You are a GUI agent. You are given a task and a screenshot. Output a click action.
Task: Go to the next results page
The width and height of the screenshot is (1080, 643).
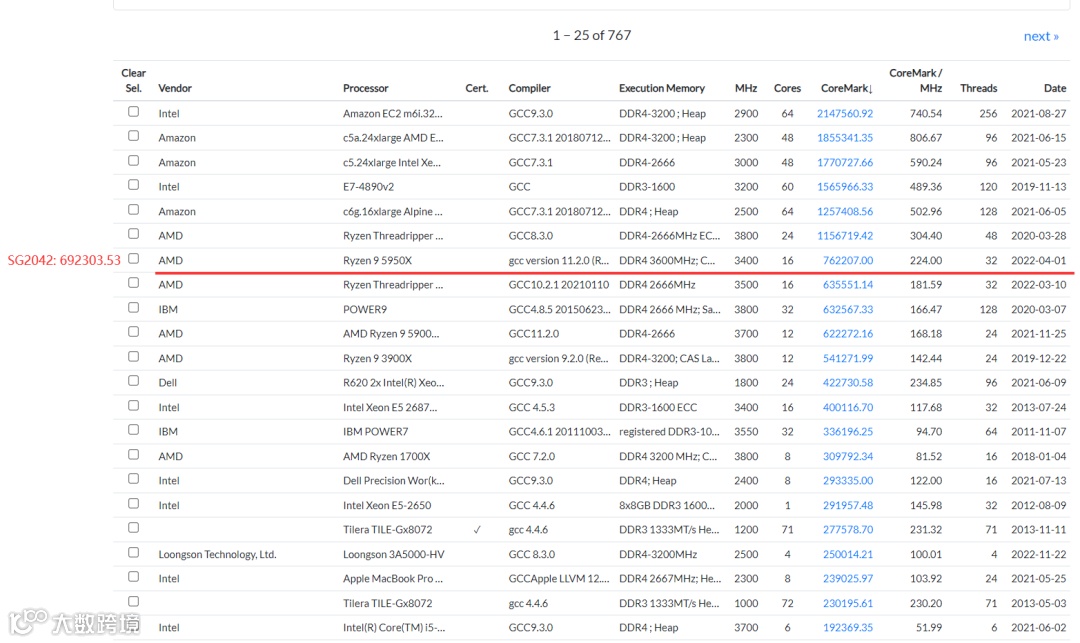pos(1041,36)
